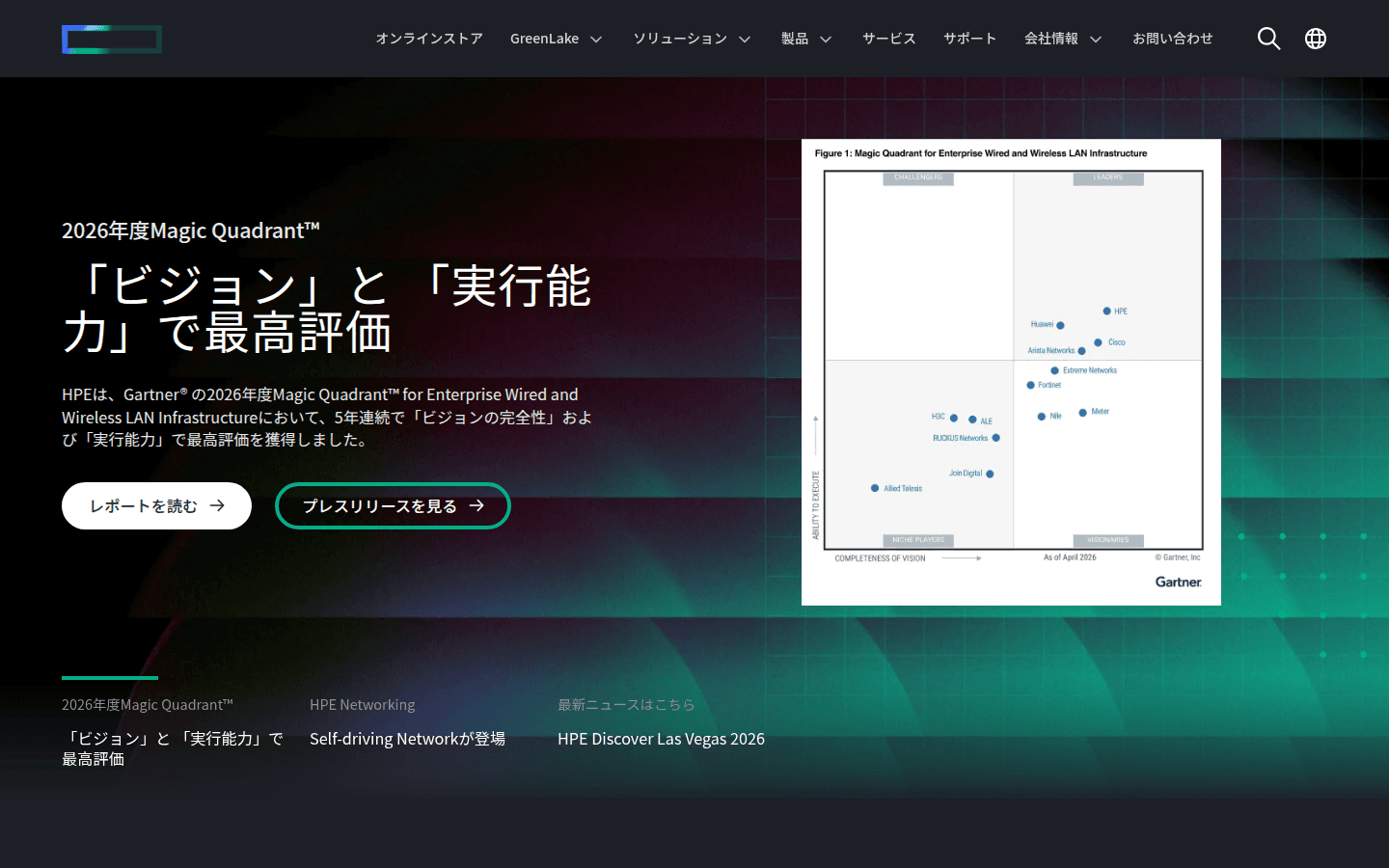Expand the ソリューション menu chevron
Screen dimensions: 1389x868
745,40
